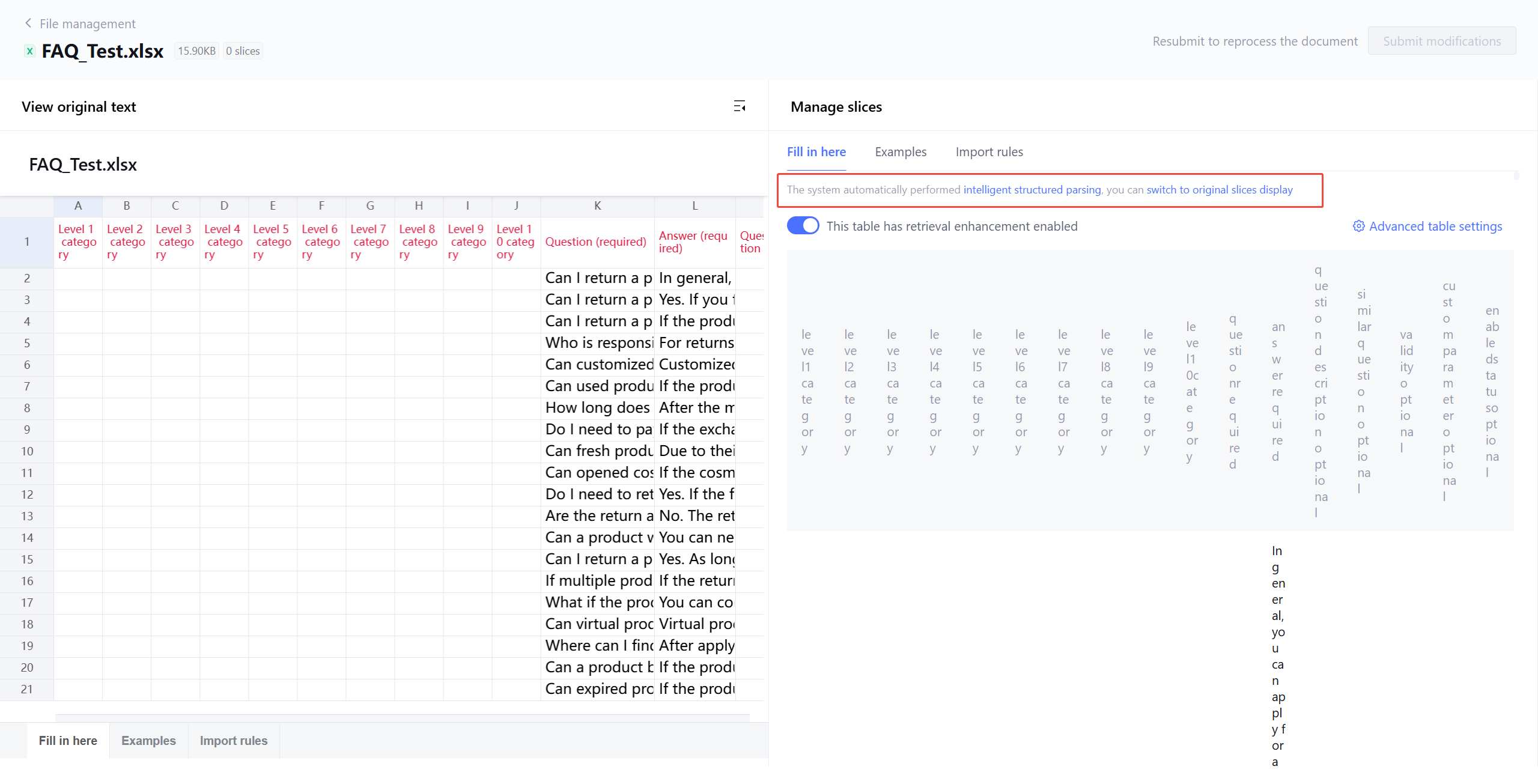Click the Question (required) header cell
Viewport: 1538px width, 784px height.
pyautogui.click(x=595, y=242)
